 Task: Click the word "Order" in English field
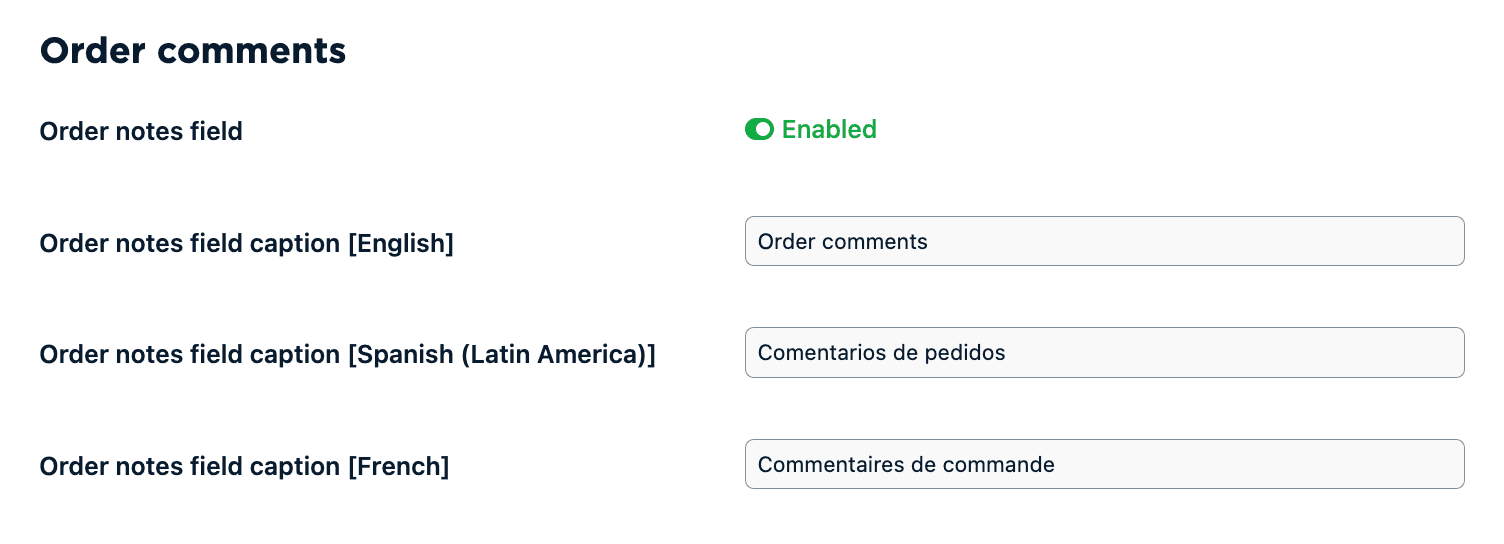tap(784, 241)
